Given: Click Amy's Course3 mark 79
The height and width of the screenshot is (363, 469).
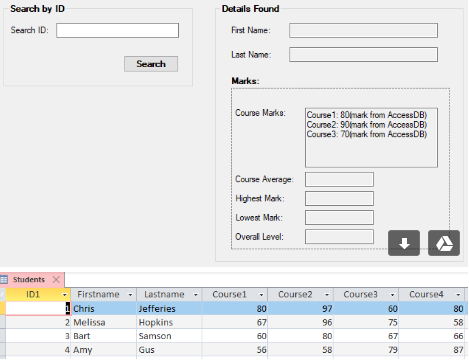Looking at the screenshot, I should pos(366,350).
